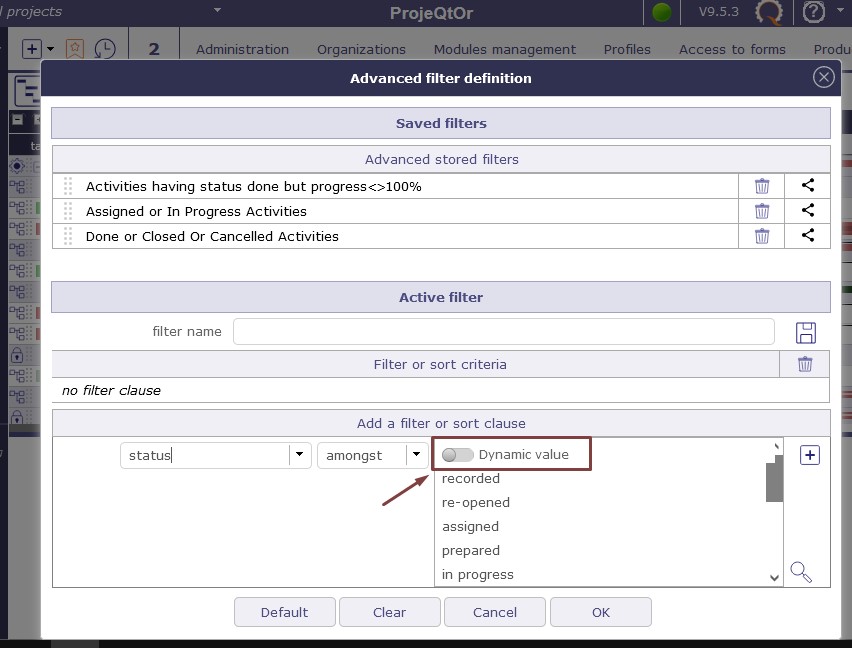Viewport: 852px width, 648px height.
Task: Click the save filter floppy disk icon
Action: [x=805, y=332]
